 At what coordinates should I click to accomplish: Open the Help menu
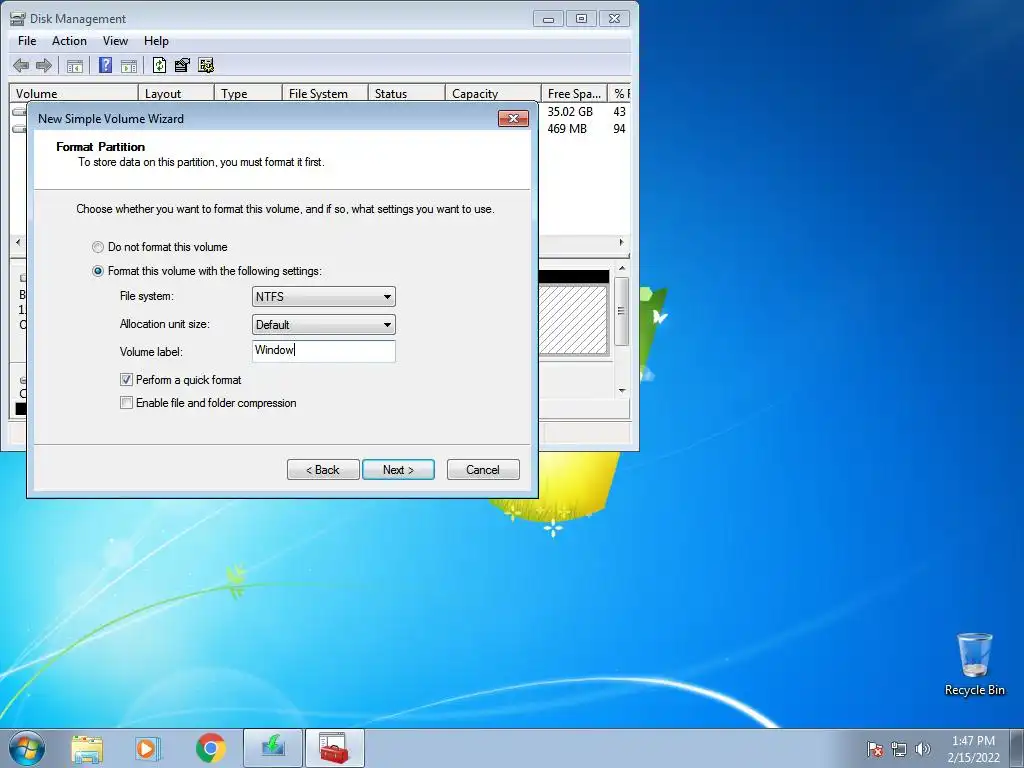(156, 40)
